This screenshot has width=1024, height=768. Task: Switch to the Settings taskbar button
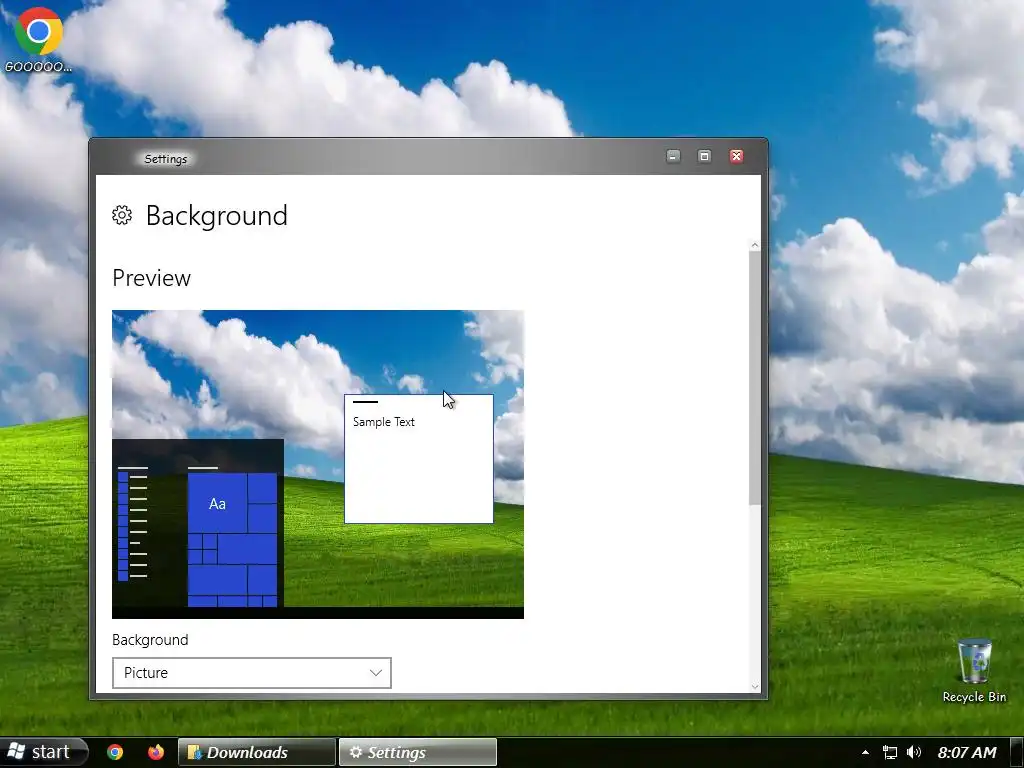pos(418,752)
